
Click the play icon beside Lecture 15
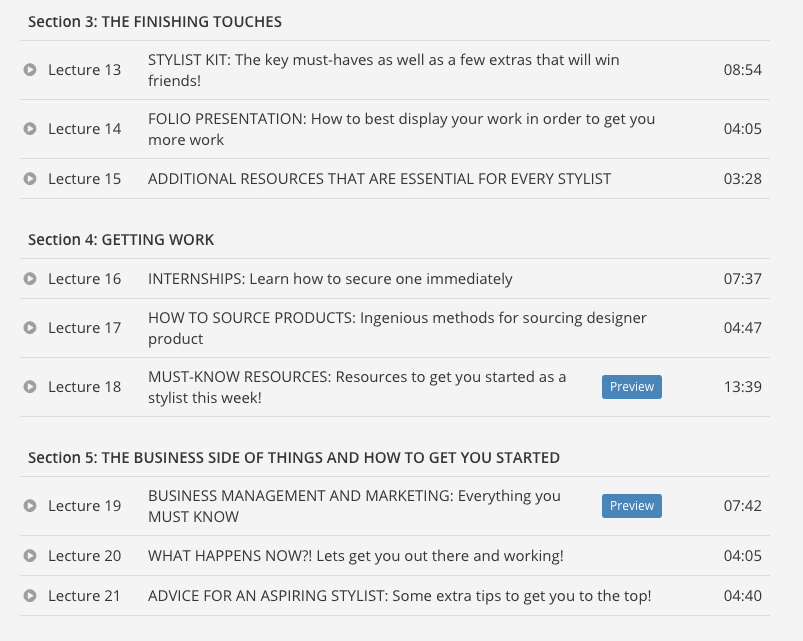pos(30,179)
